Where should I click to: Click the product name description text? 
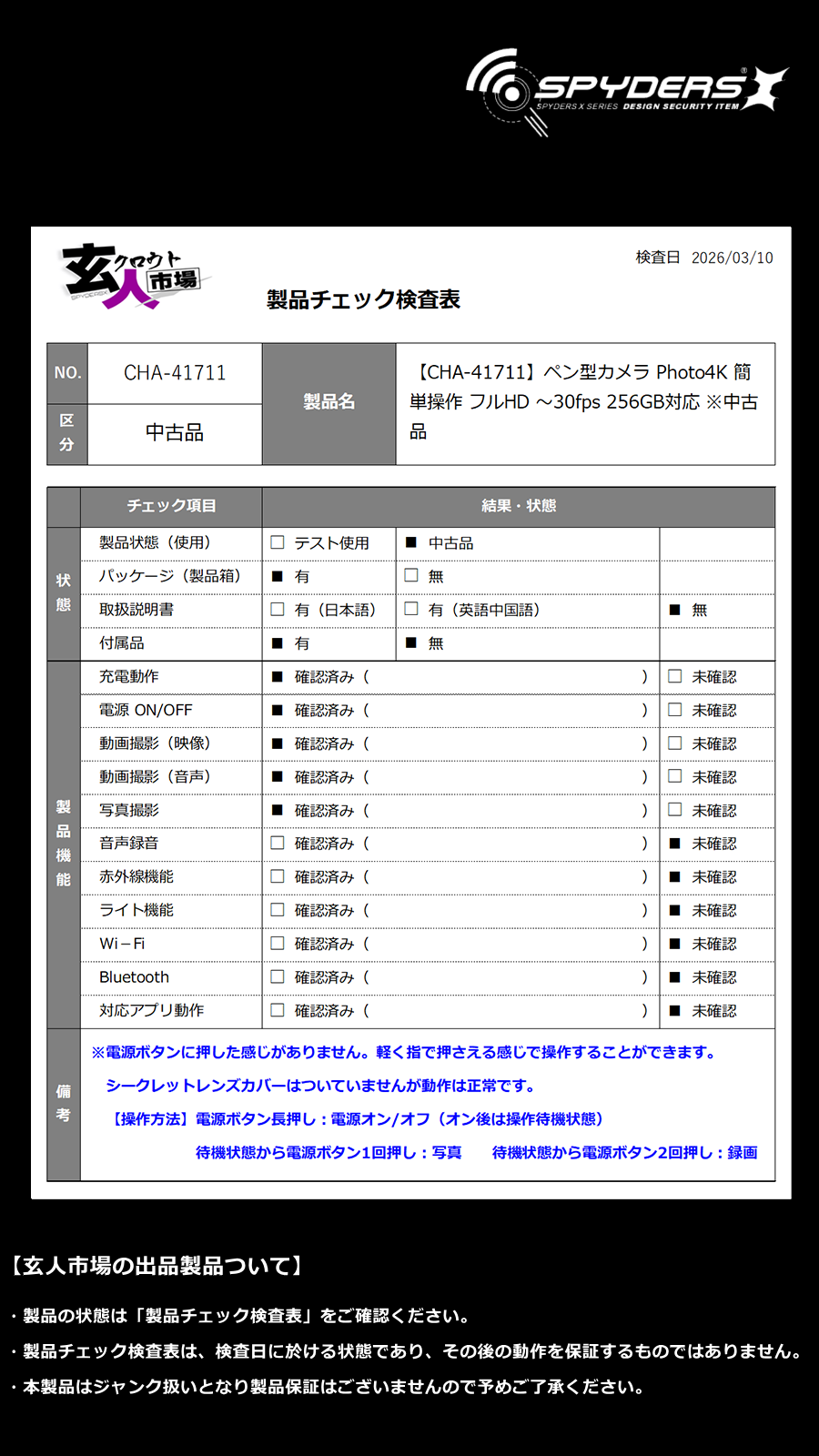pos(583,401)
